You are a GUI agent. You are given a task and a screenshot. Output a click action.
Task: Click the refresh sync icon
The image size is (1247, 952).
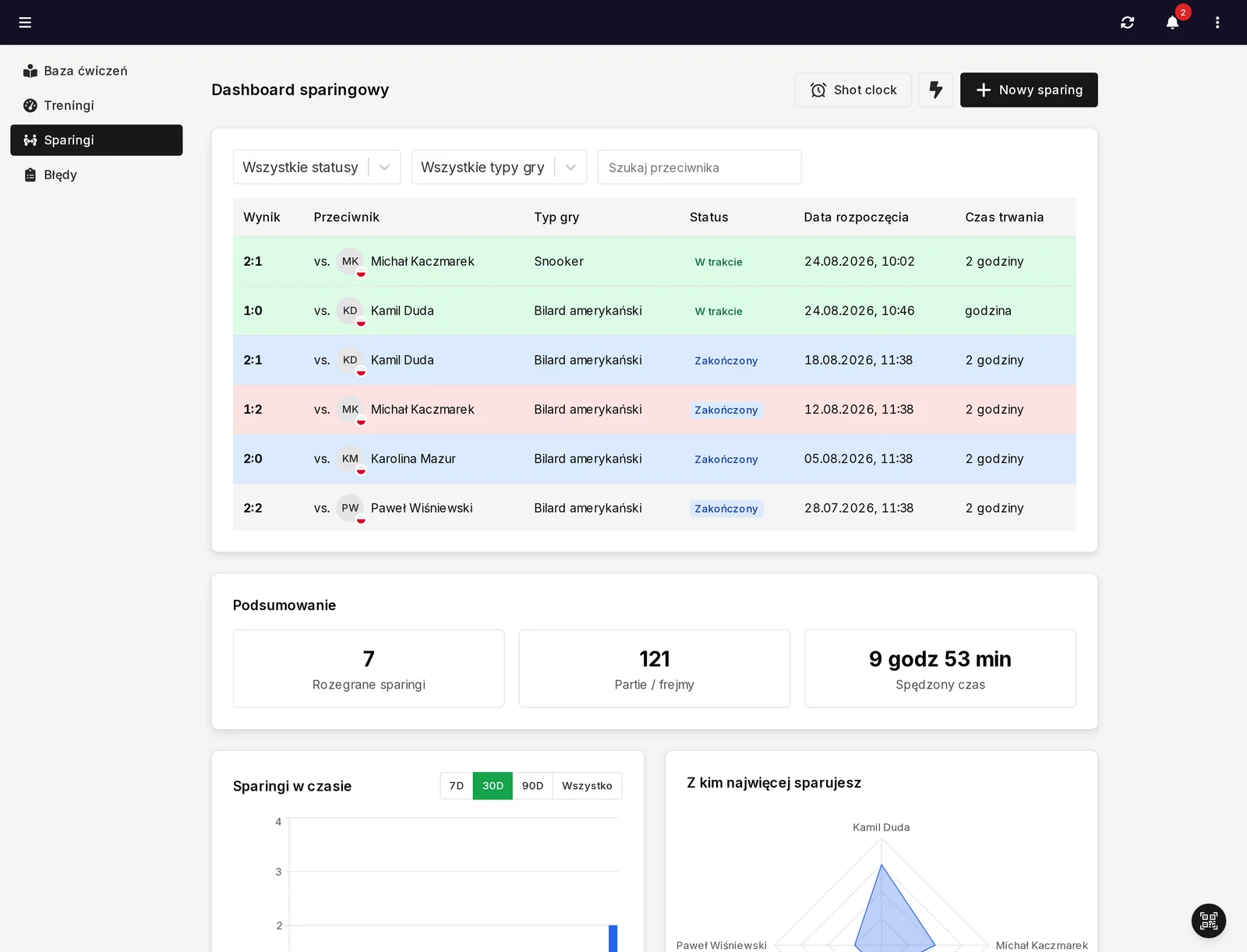(x=1127, y=23)
